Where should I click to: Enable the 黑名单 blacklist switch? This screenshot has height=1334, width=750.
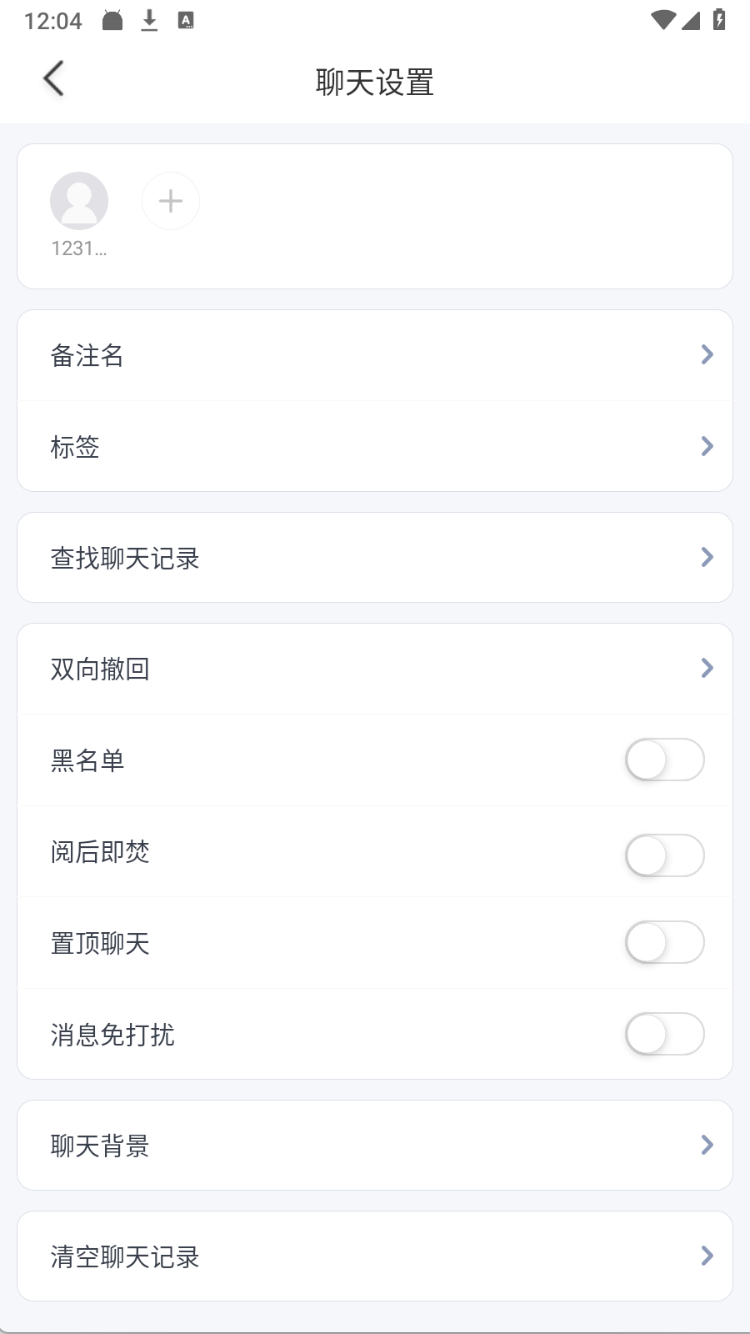tap(665, 760)
